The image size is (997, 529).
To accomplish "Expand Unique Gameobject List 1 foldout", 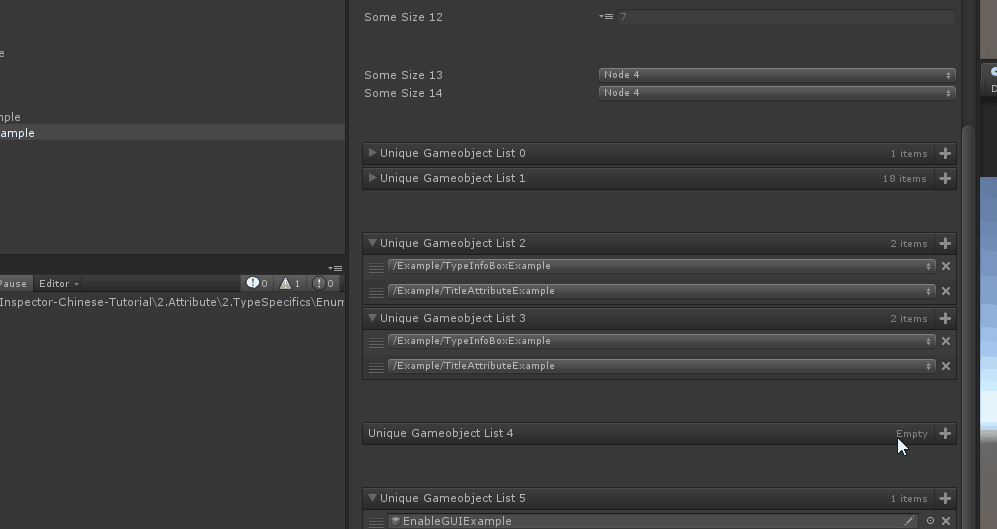I will click(x=373, y=178).
